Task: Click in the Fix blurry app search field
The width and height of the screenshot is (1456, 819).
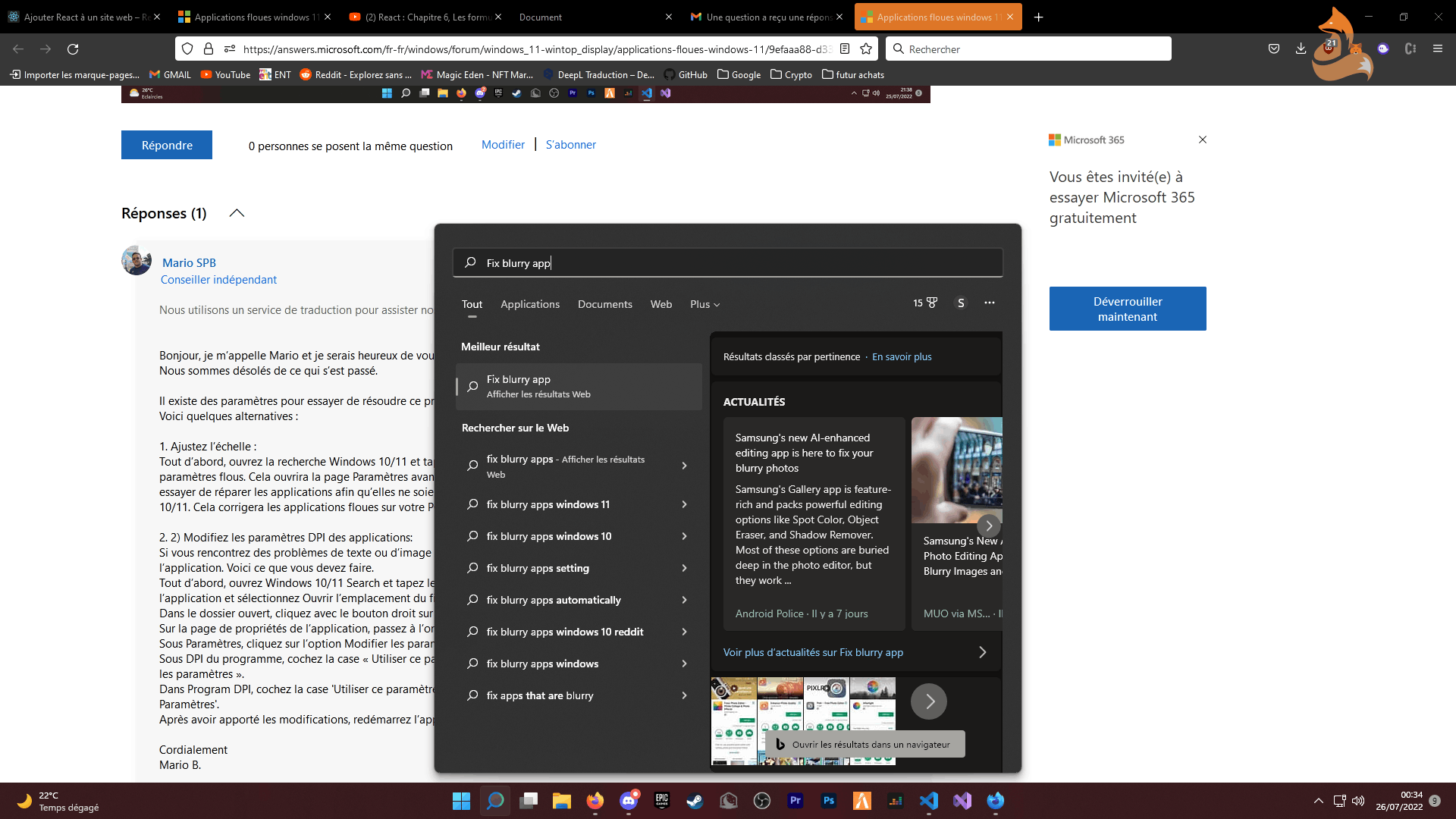Action: pos(728,263)
